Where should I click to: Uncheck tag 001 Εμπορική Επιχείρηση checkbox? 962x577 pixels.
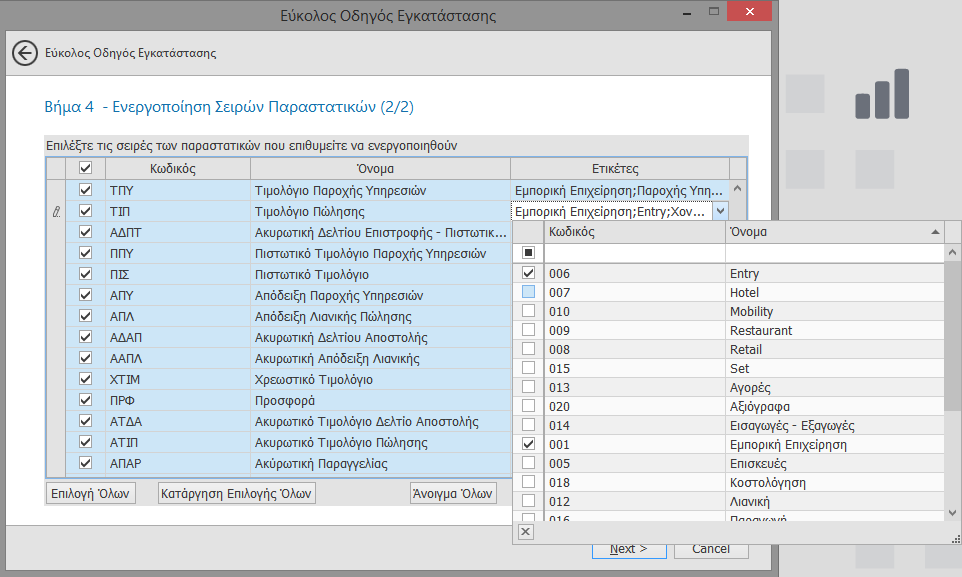(x=528, y=444)
